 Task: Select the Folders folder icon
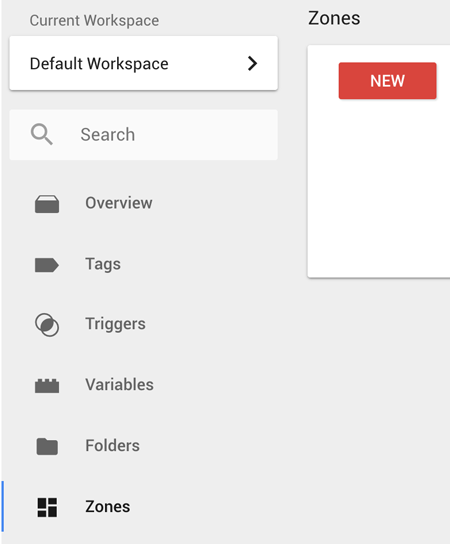(x=47, y=446)
